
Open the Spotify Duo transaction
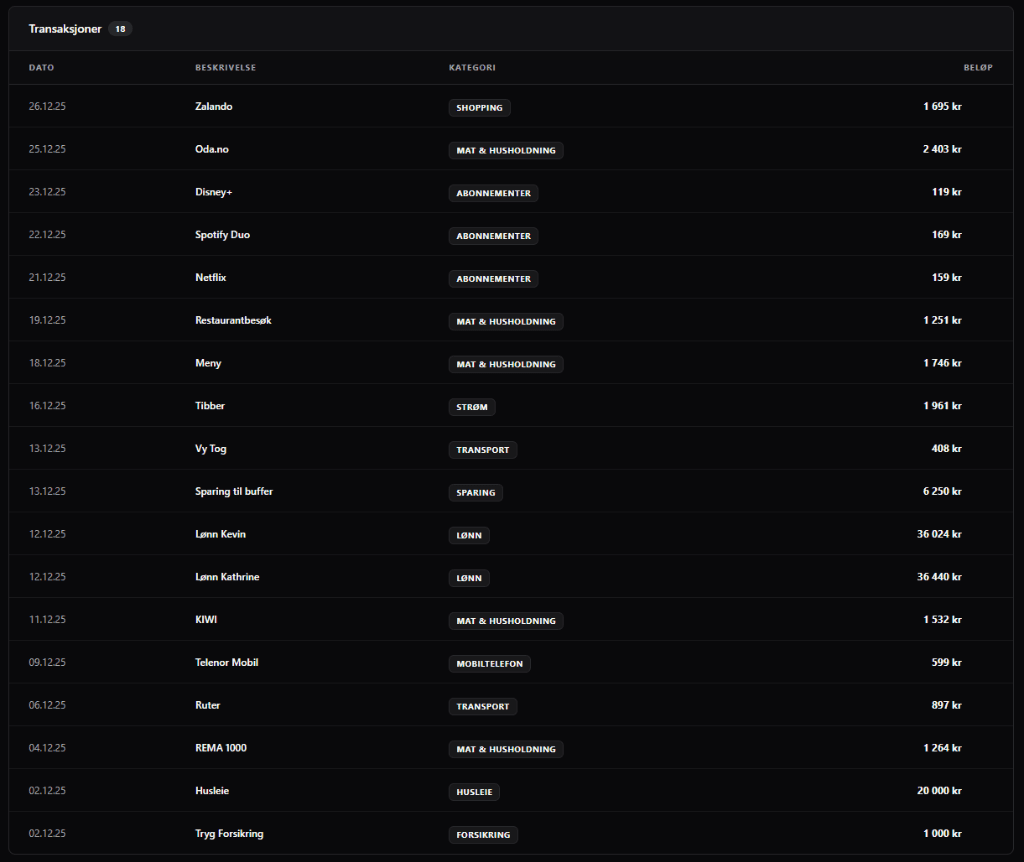click(x=222, y=235)
